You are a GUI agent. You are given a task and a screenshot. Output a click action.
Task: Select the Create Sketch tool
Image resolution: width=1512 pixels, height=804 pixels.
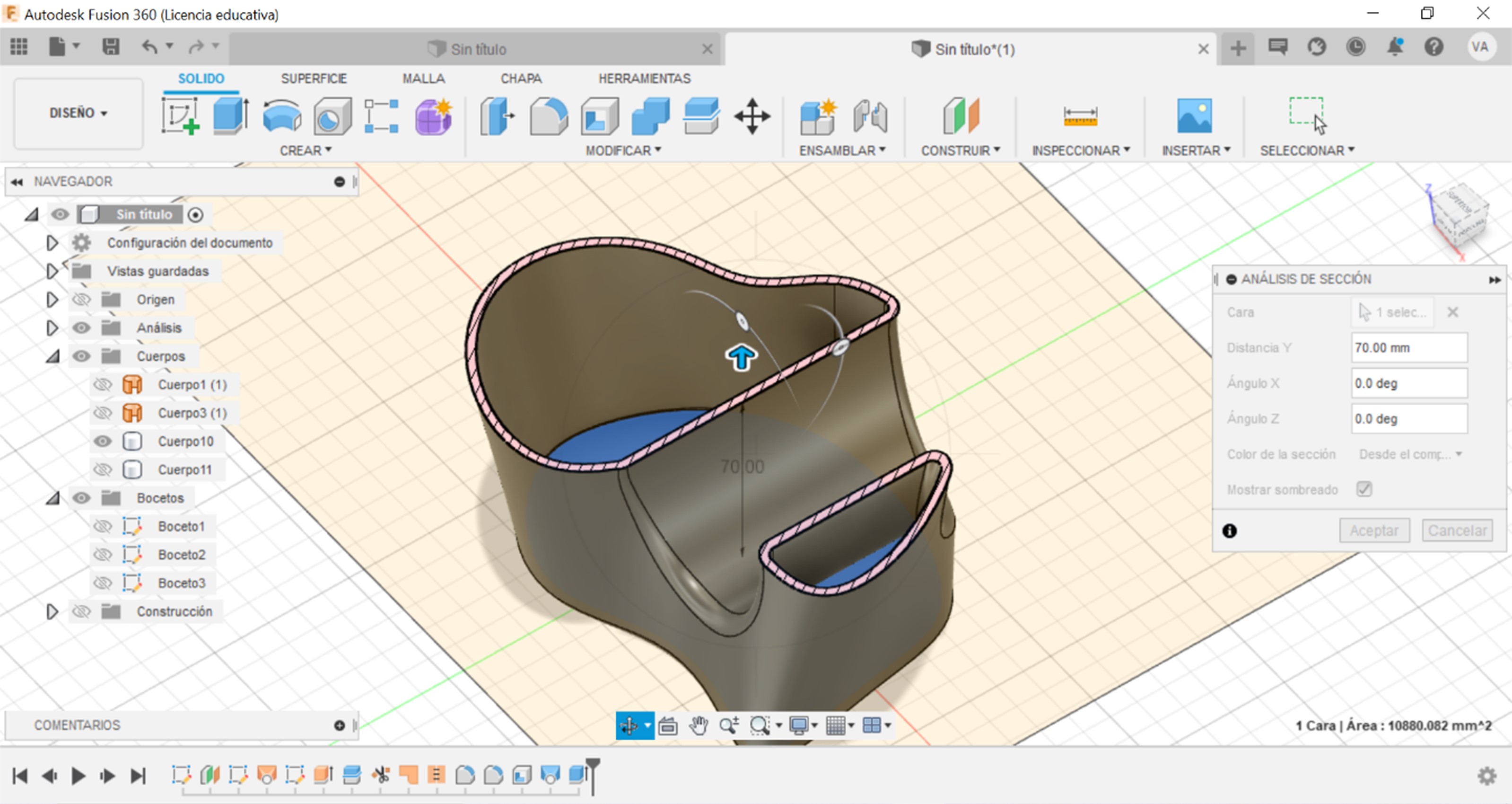(x=180, y=115)
